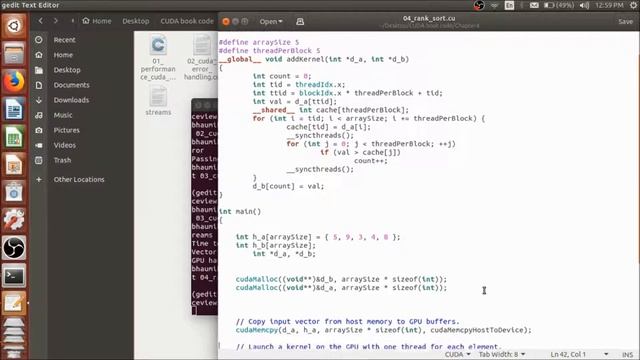Open clock showing 12:59 PM
This screenshot has width=640, height=360.
[x=609, y=5]
